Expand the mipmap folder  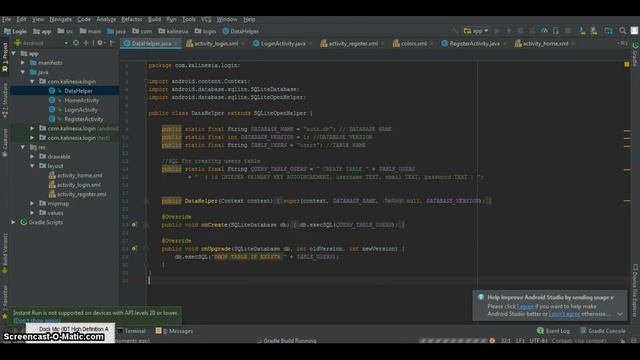32,204
